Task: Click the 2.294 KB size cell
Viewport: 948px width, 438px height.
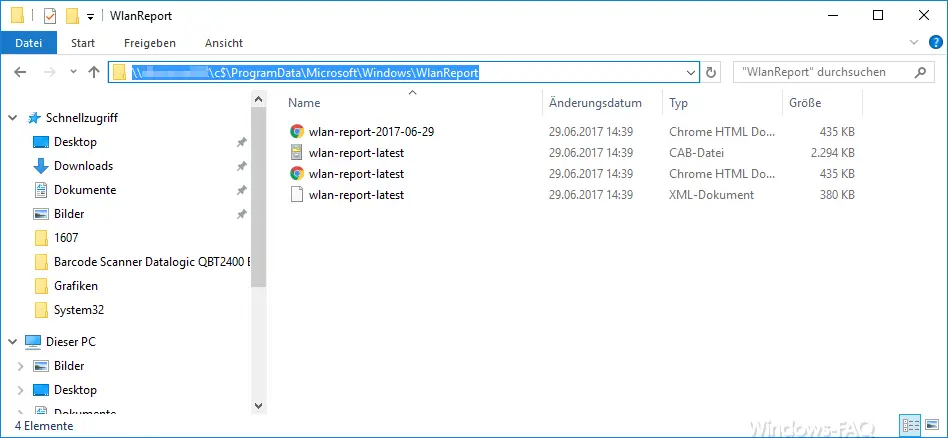Action: pos(833,152)
